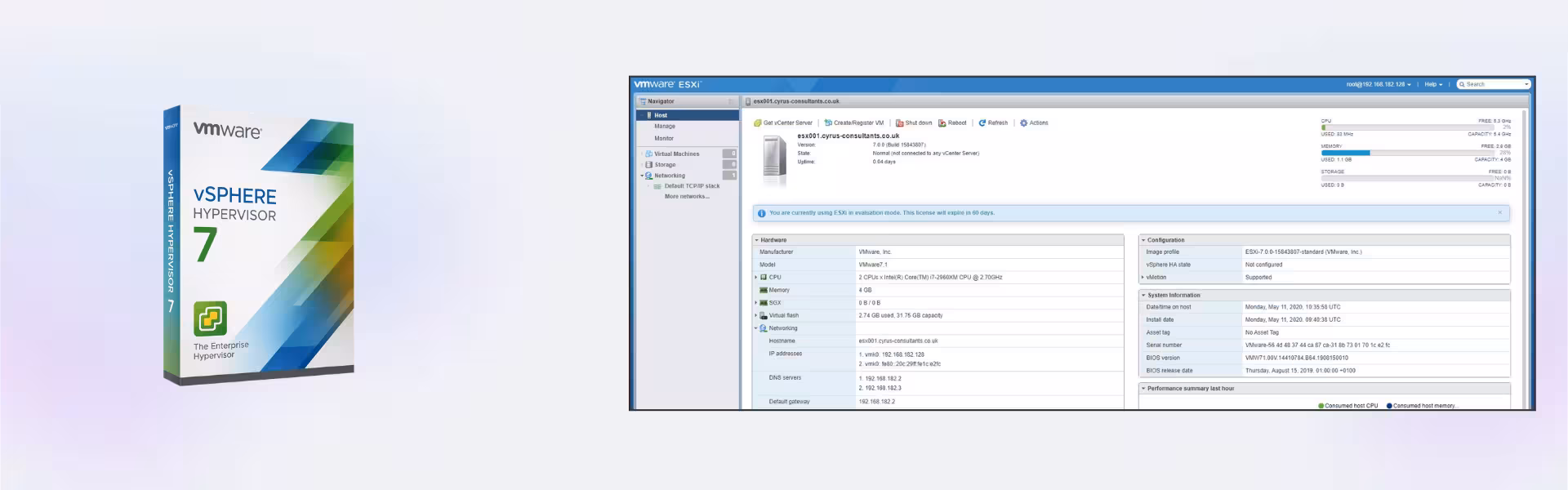1568x490 pixels.
Task: Click the Search input field
Action: click(1494, 84)
